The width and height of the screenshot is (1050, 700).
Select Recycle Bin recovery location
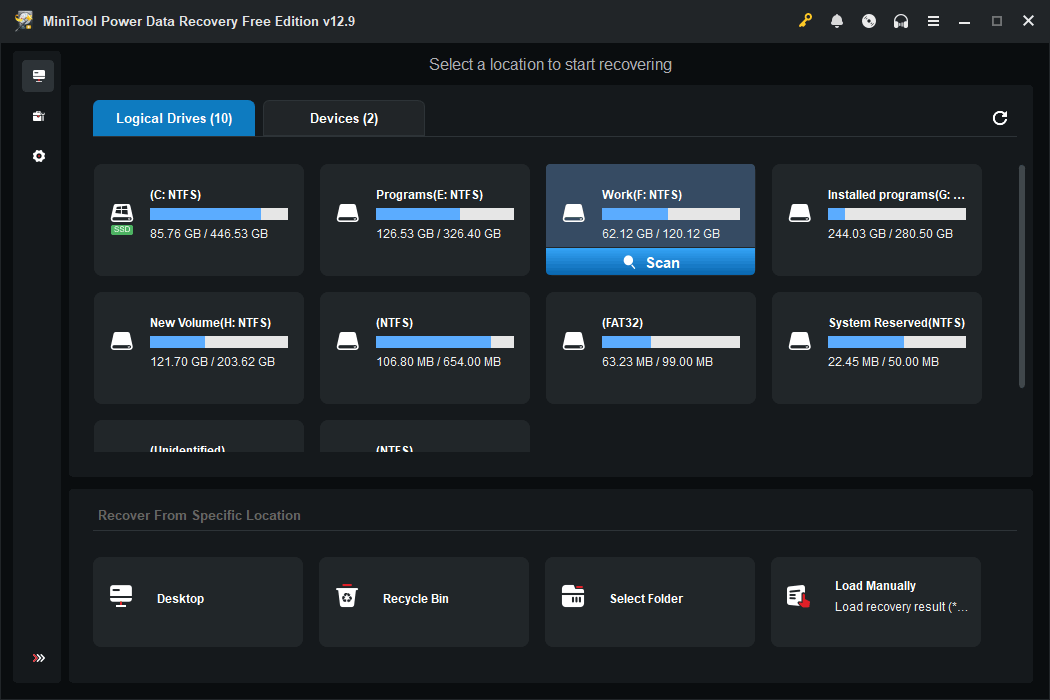pos(424,602)
